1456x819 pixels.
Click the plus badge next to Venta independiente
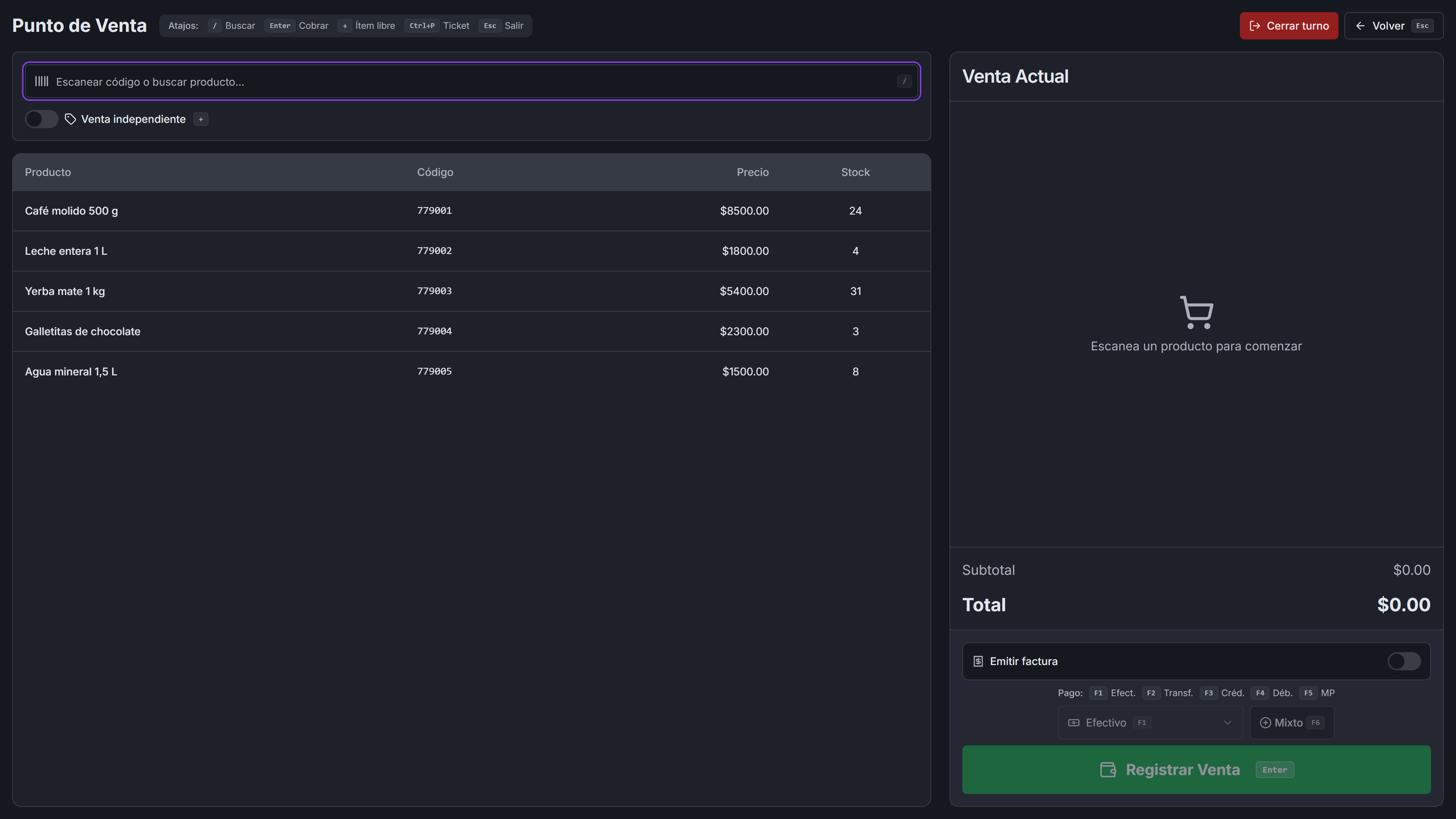(x=201, y=119)
